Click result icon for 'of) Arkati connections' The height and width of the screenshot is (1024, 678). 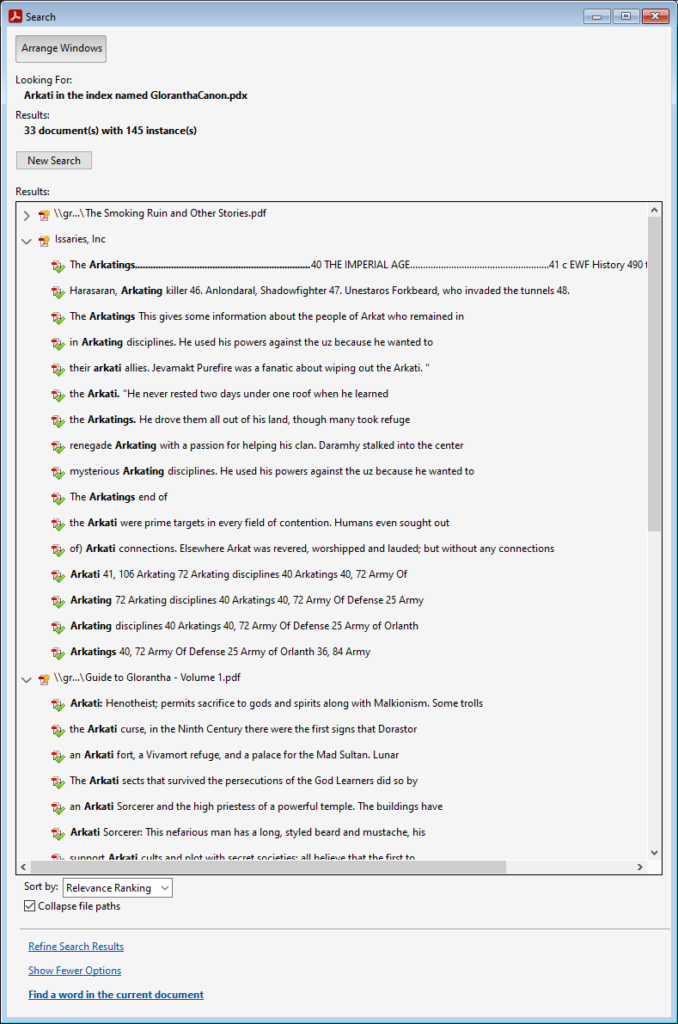[58, 550]
